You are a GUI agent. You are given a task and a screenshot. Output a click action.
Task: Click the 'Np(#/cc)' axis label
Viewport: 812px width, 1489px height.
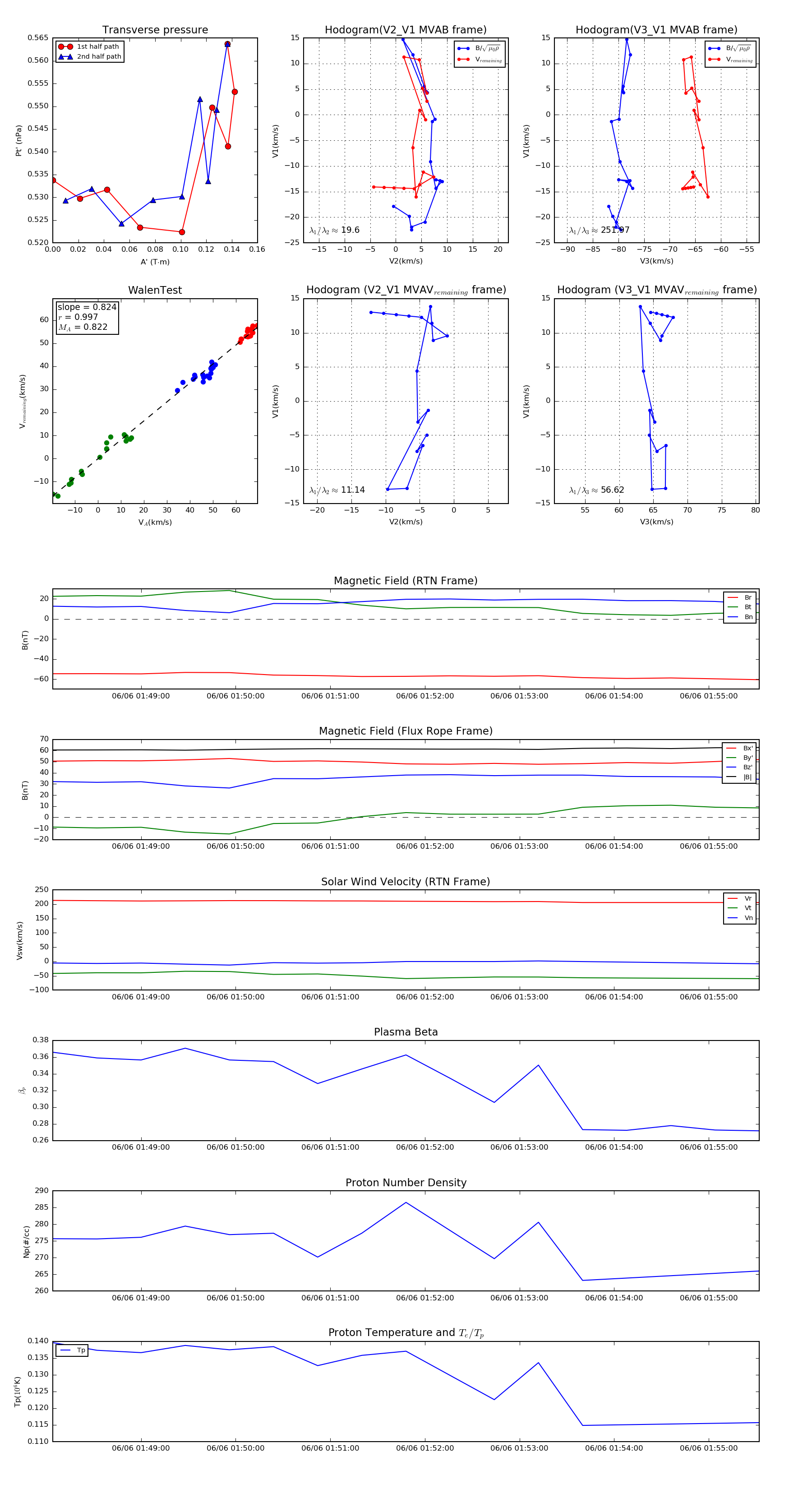click(26, 1242)
